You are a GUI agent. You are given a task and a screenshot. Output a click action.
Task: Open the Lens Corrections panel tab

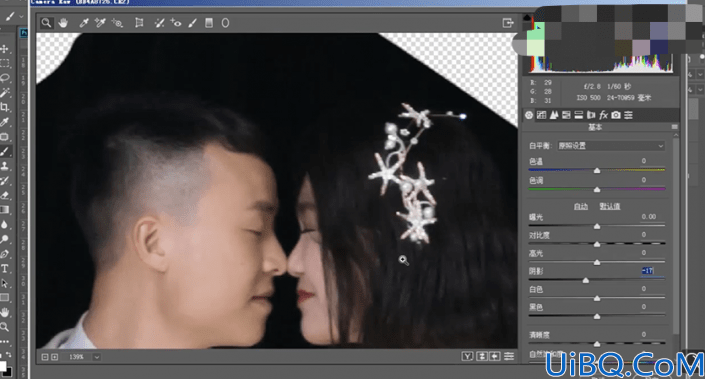tap(591, 115)
